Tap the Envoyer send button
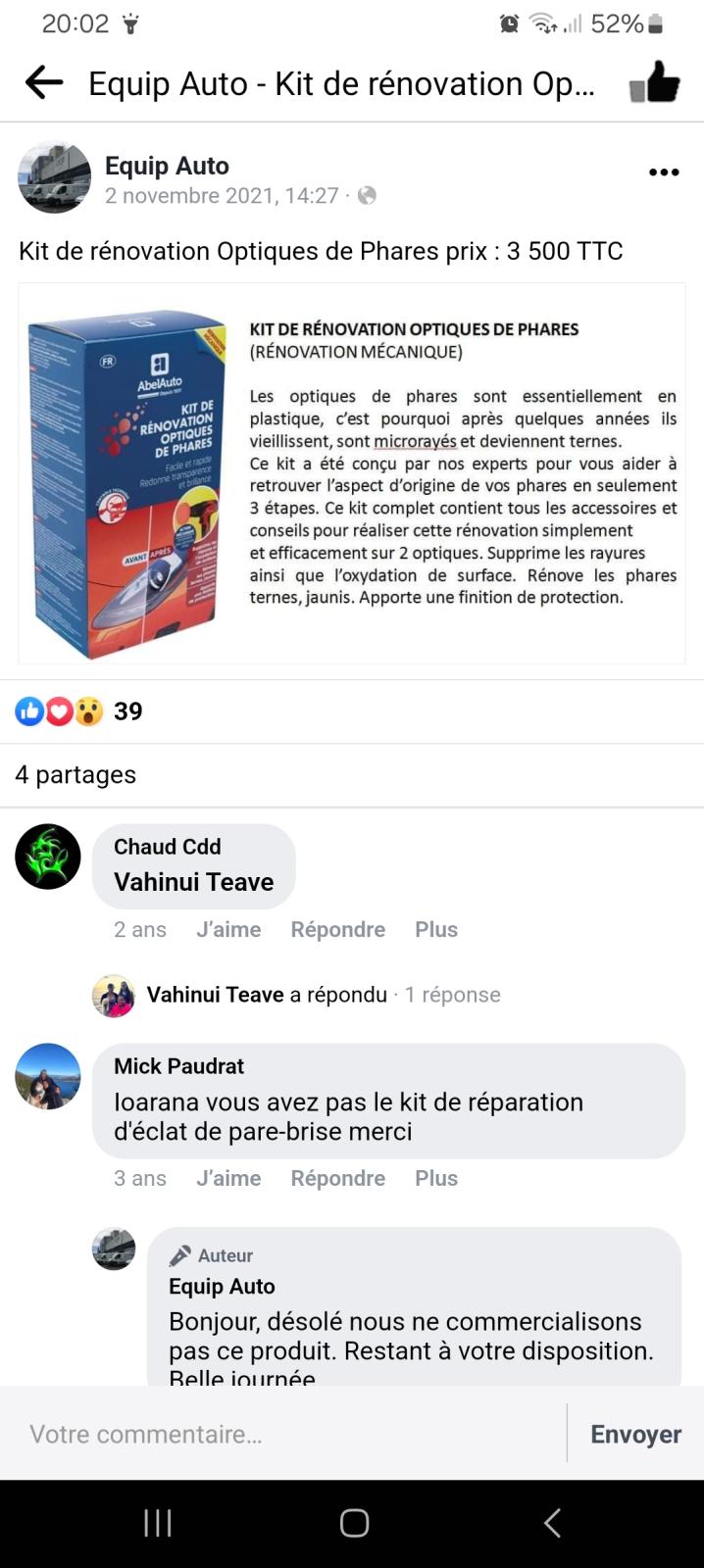This screenshot has width=704, height=1568. pos(635,1434)
